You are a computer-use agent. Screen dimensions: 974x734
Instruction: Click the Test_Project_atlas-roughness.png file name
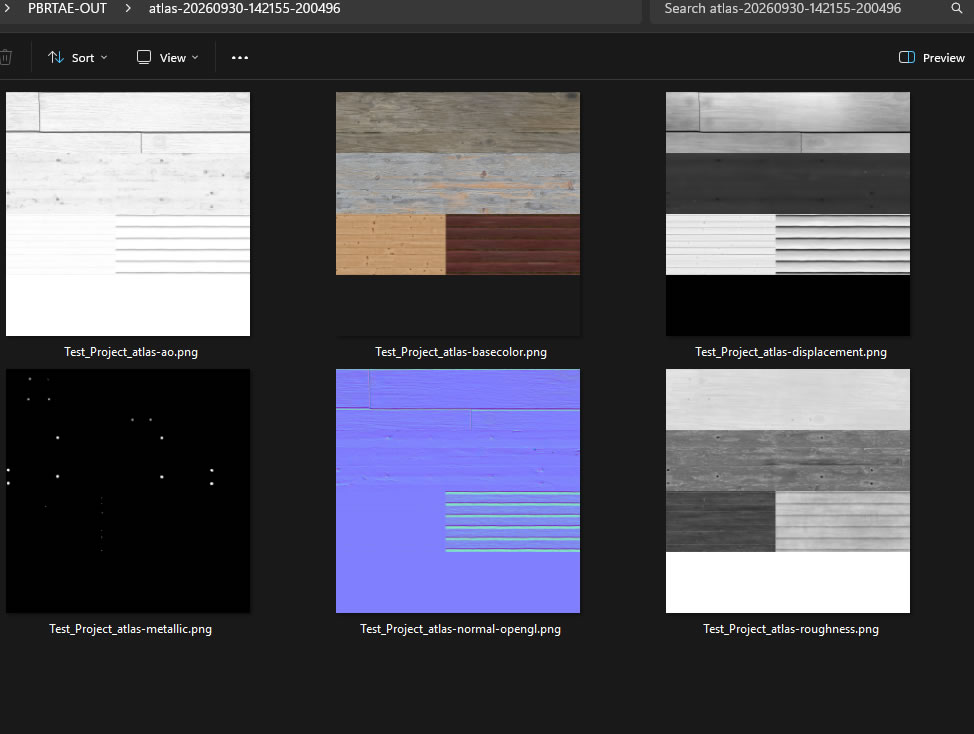click(791, 629)
